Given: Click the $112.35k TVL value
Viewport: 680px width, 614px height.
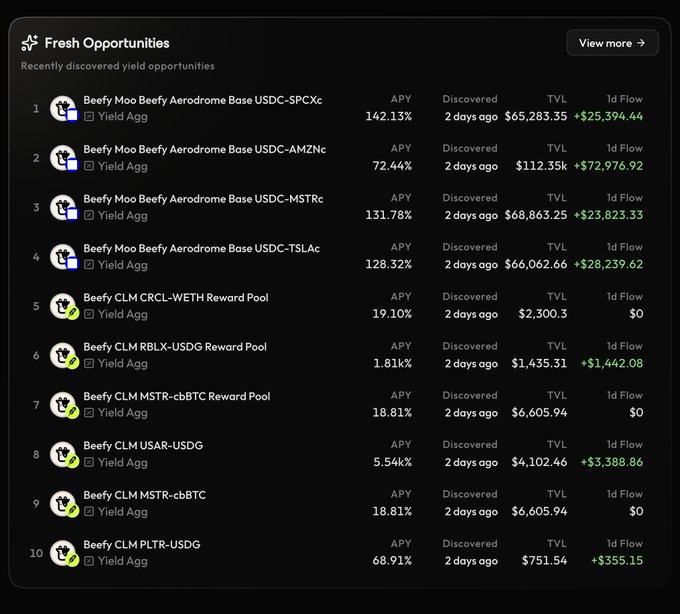Looking at the screenshot, I should (x=541, y=166).
